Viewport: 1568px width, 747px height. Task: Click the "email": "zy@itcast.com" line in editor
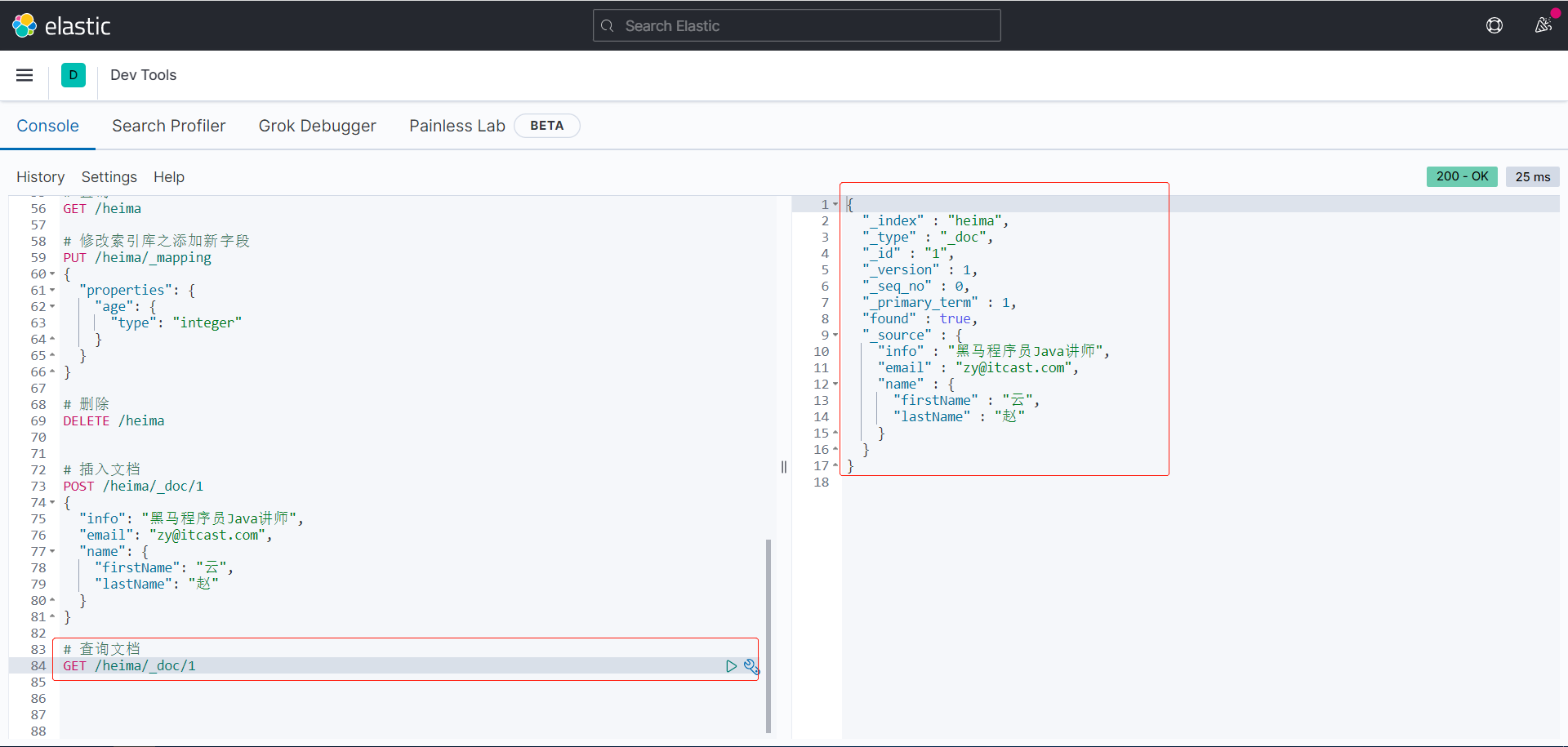click(x=176, y=536)
